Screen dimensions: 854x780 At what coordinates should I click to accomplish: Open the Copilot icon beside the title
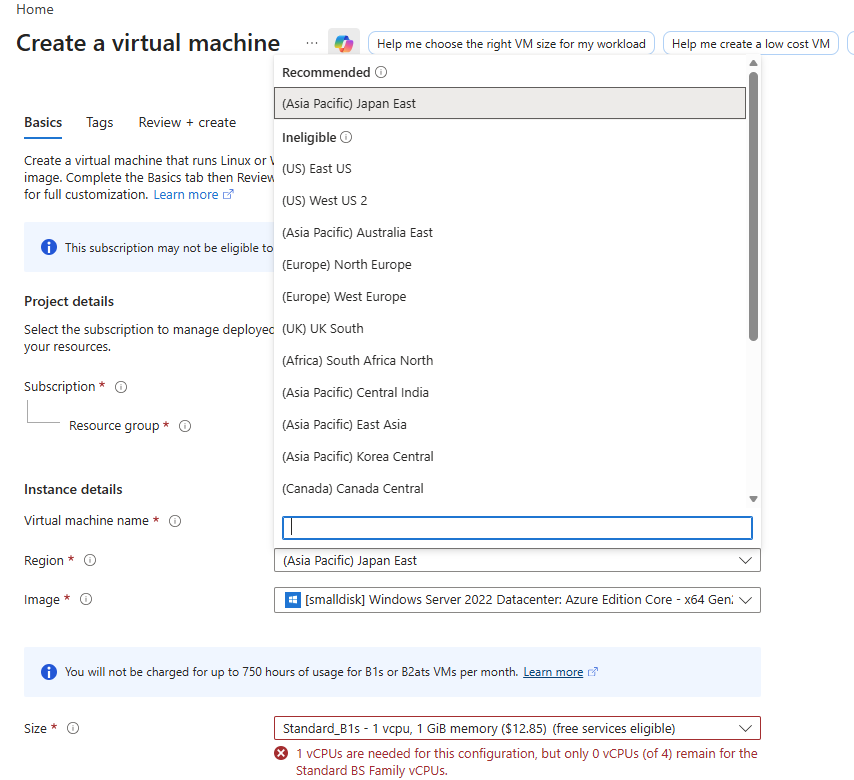click(x=344, y=42)
